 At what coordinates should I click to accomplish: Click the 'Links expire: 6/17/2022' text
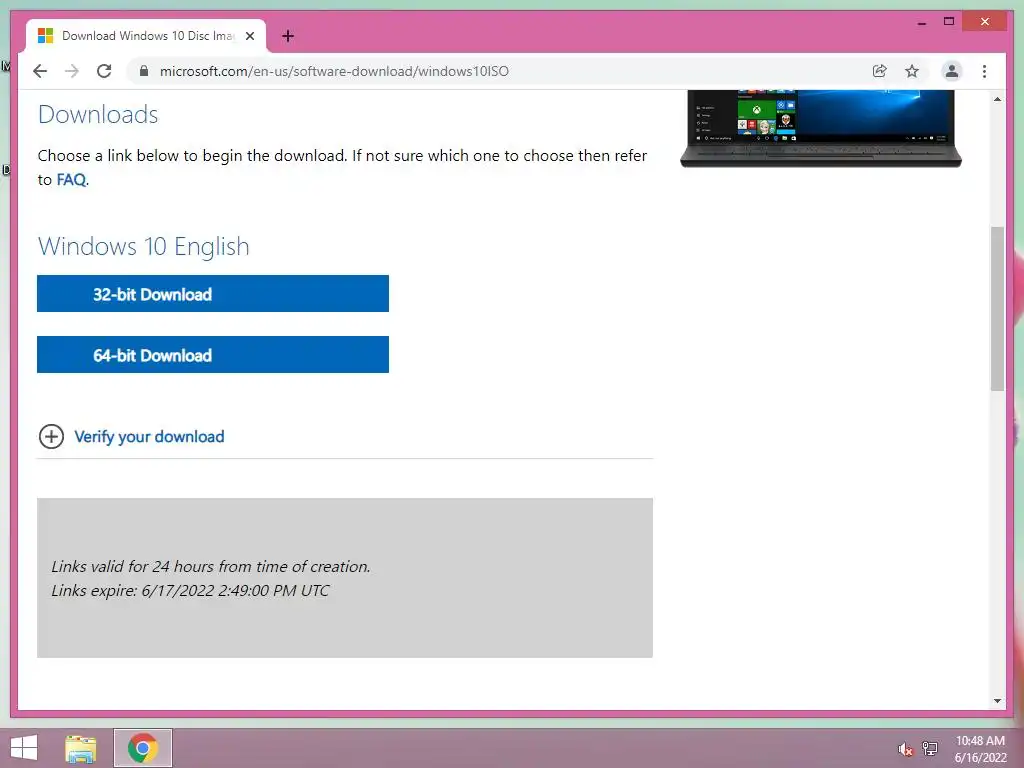click(x=133, y=590)
